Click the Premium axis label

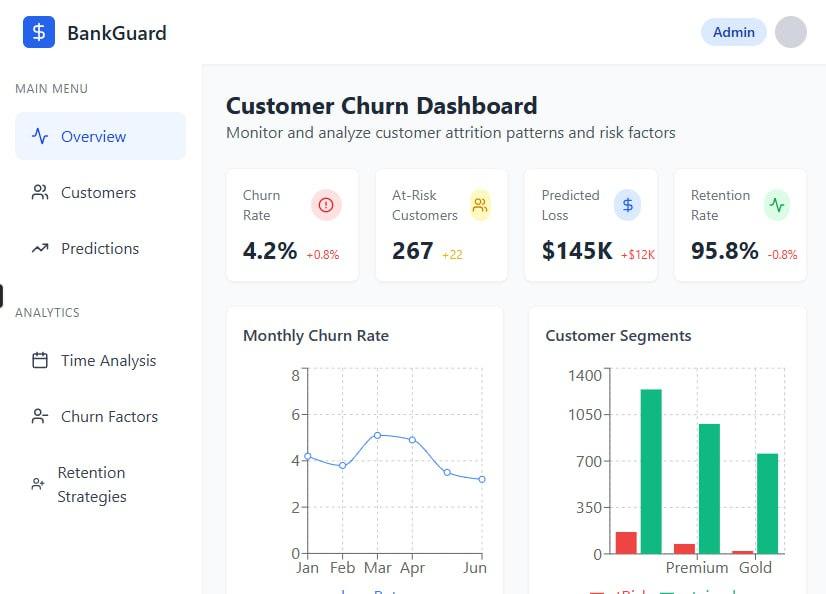point(696,568)
